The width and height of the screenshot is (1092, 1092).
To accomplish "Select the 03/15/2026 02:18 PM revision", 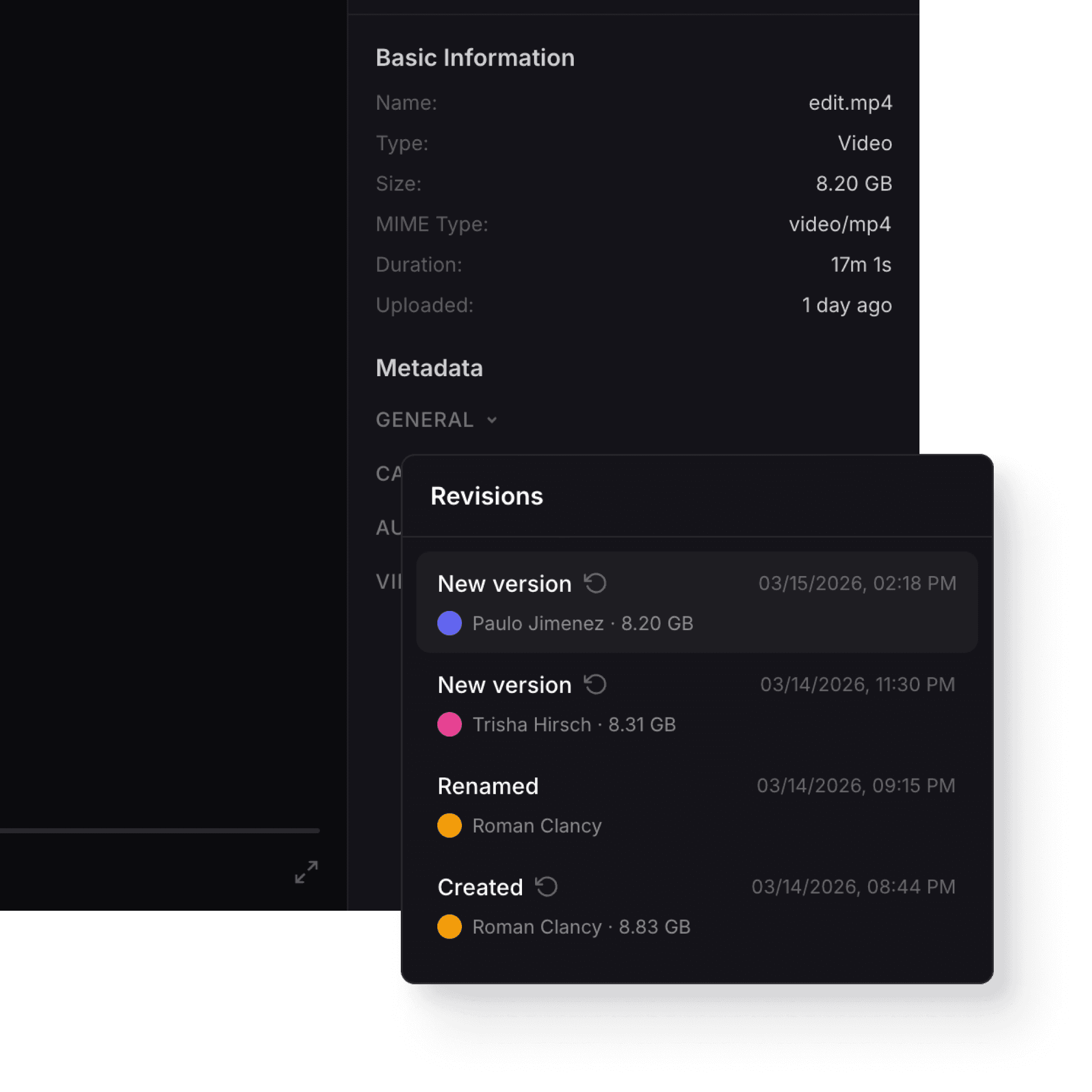I will pyautogui.click(x=857, y=583).
